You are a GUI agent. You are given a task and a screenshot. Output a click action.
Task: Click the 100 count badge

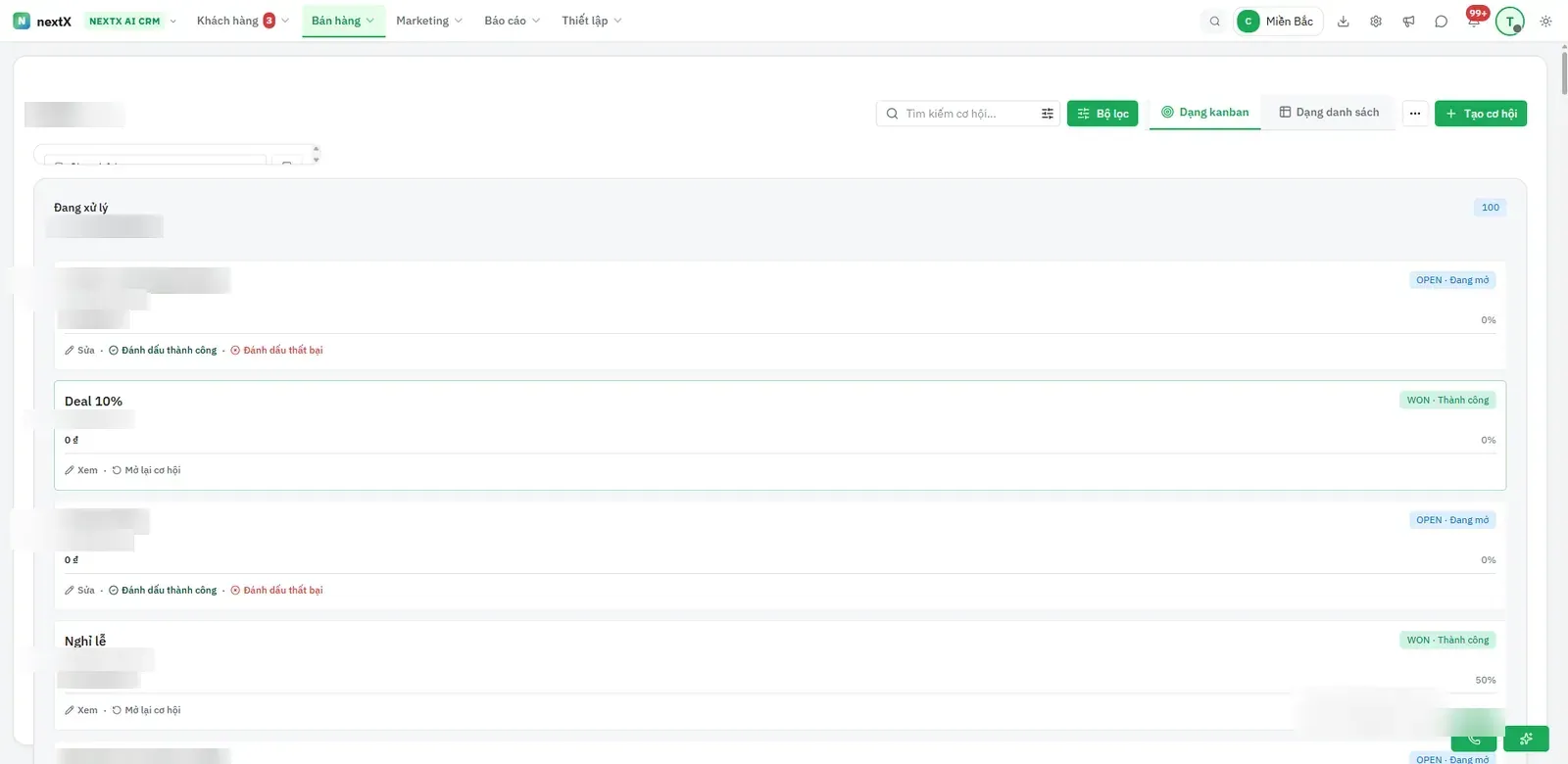[x=1491, y=208]
